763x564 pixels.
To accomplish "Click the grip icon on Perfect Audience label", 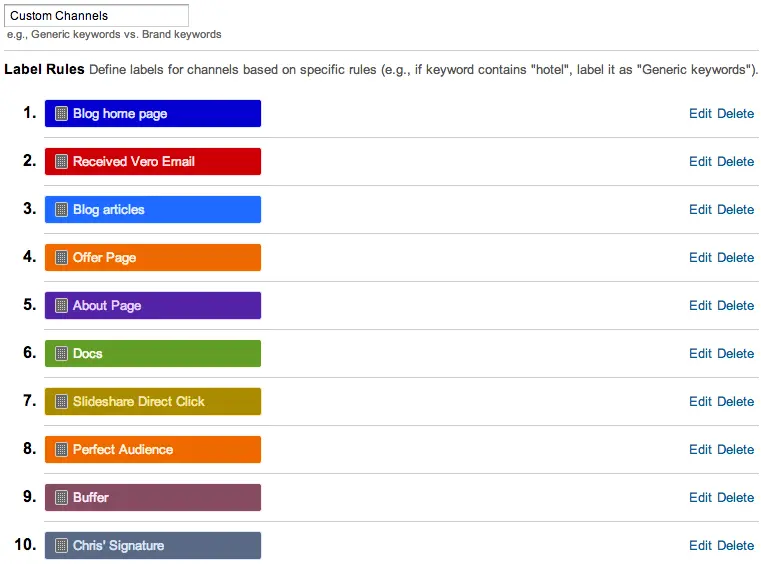I will tap(61, 450).
